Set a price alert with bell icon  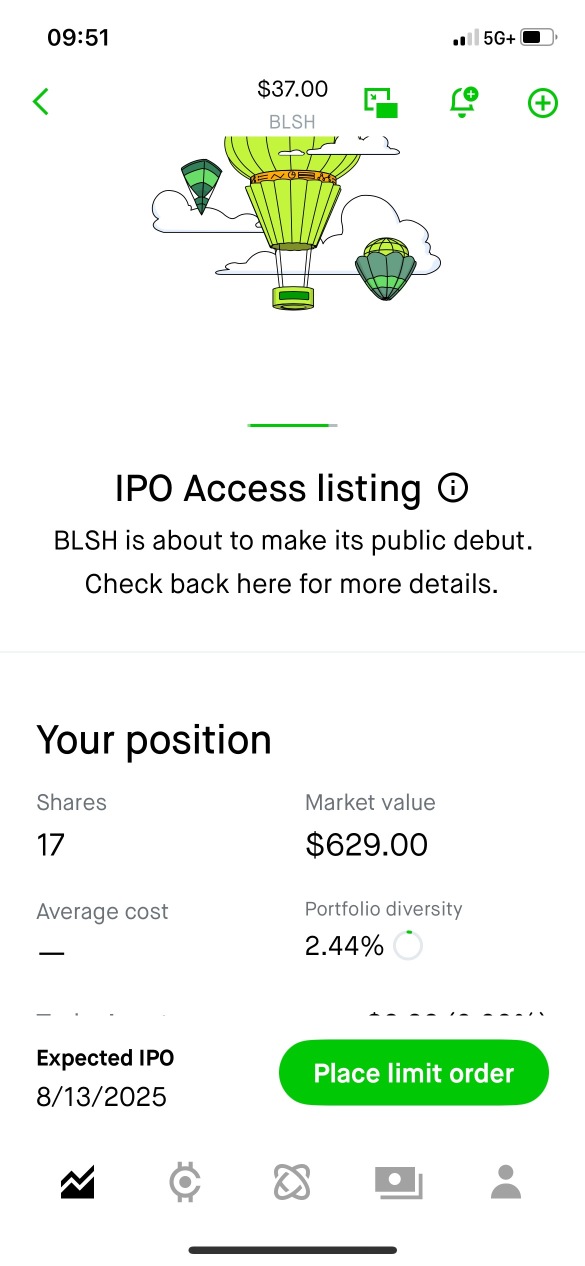(x=463, y=101)
